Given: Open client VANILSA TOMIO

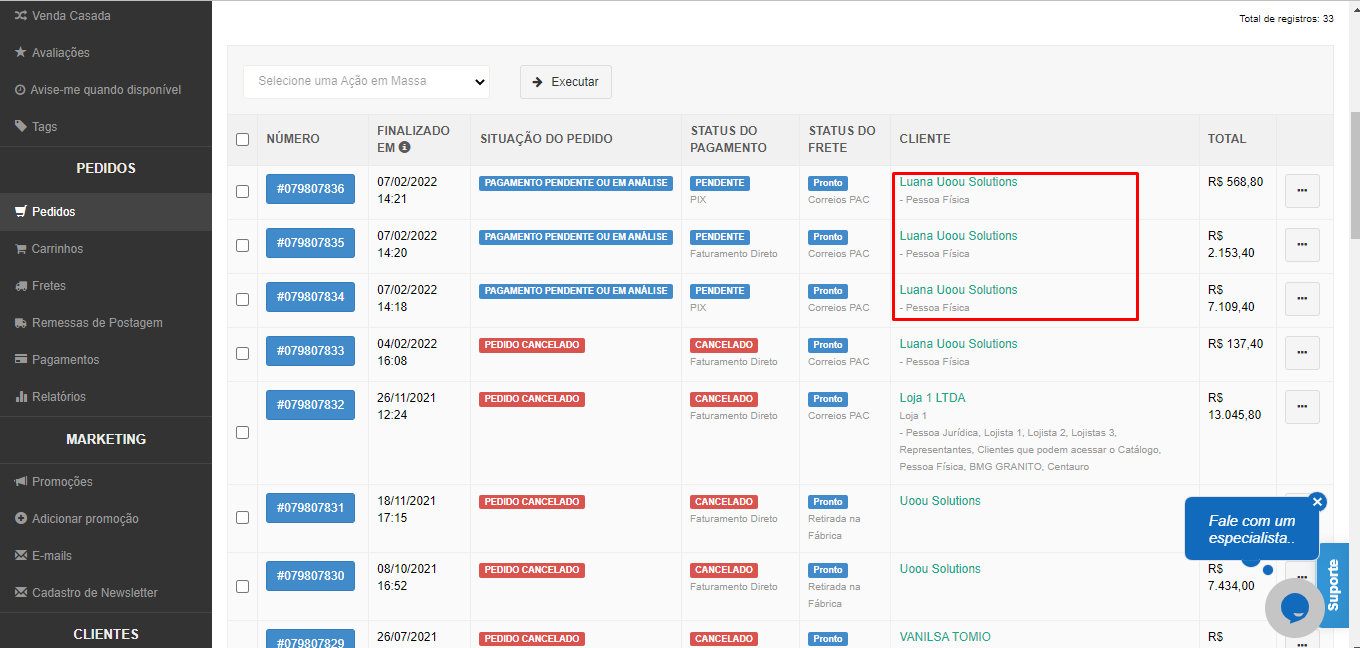Looking at the screenshot, I should pyautogui.click(x=945, y=637).
